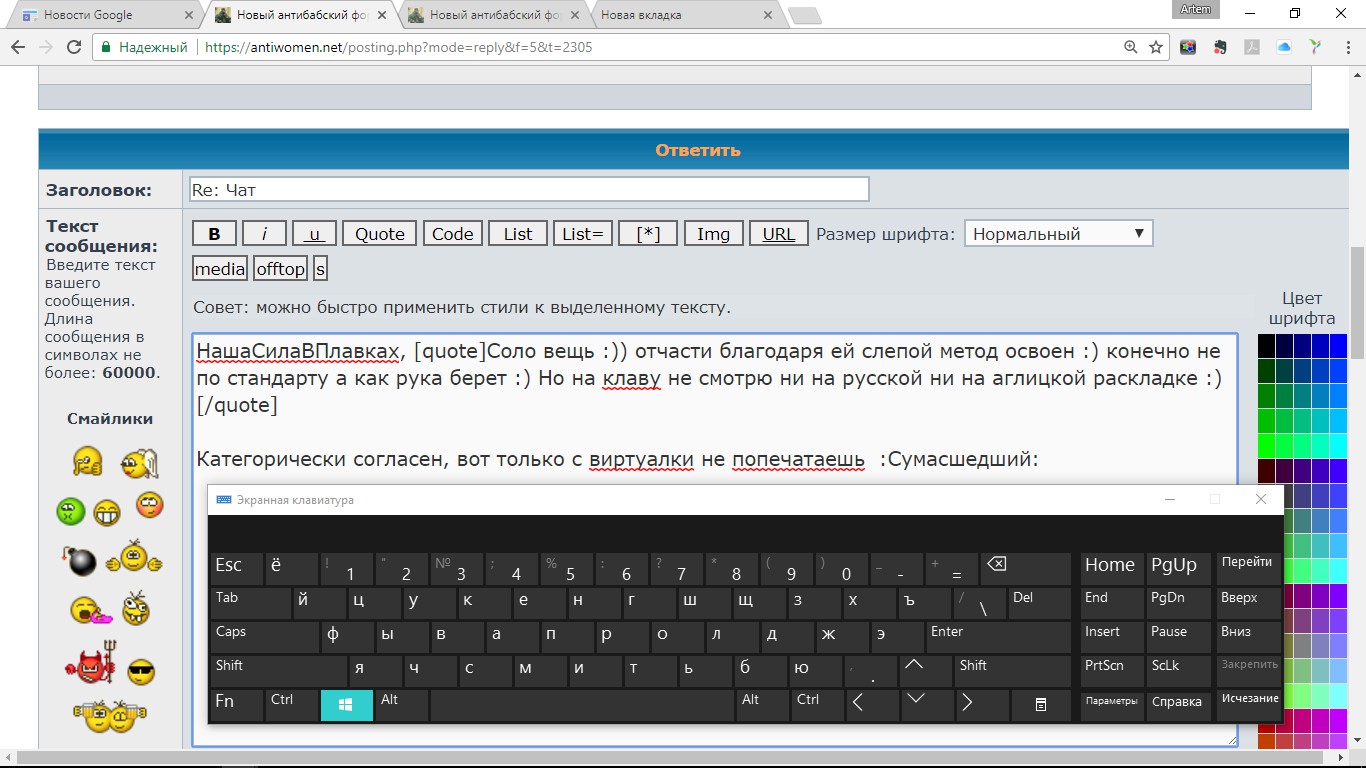Insert the black bomb smiley
This screenshot has width=1366, height=768.
pyautogui.click(x=80, y=560)
